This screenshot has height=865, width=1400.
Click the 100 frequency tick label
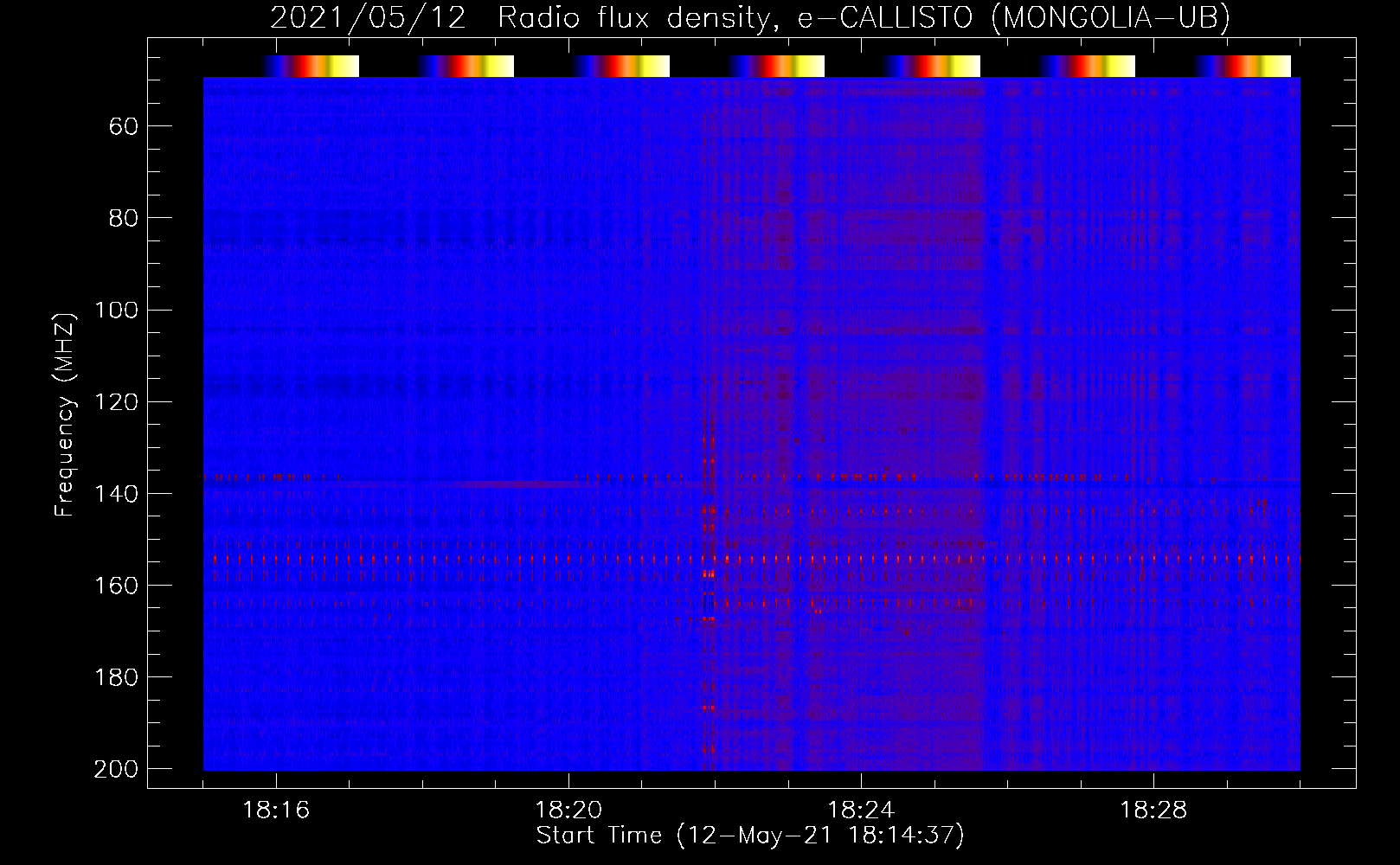pyautogui.click(x=116, y=311)
